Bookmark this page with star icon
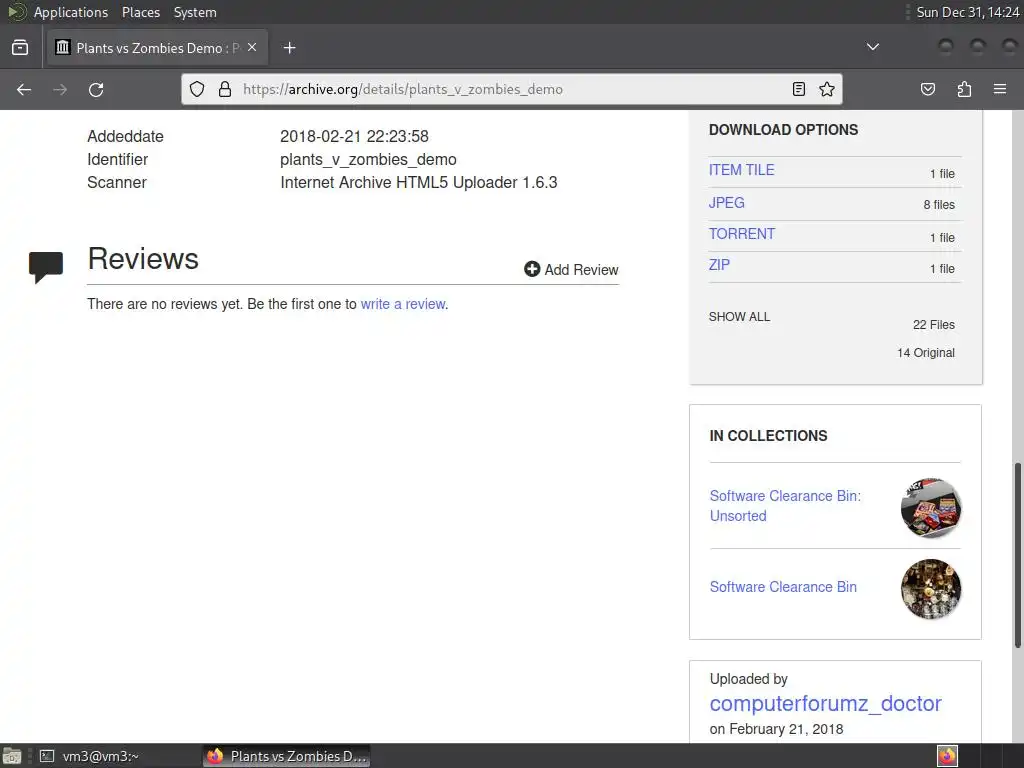 pos(827,89)
